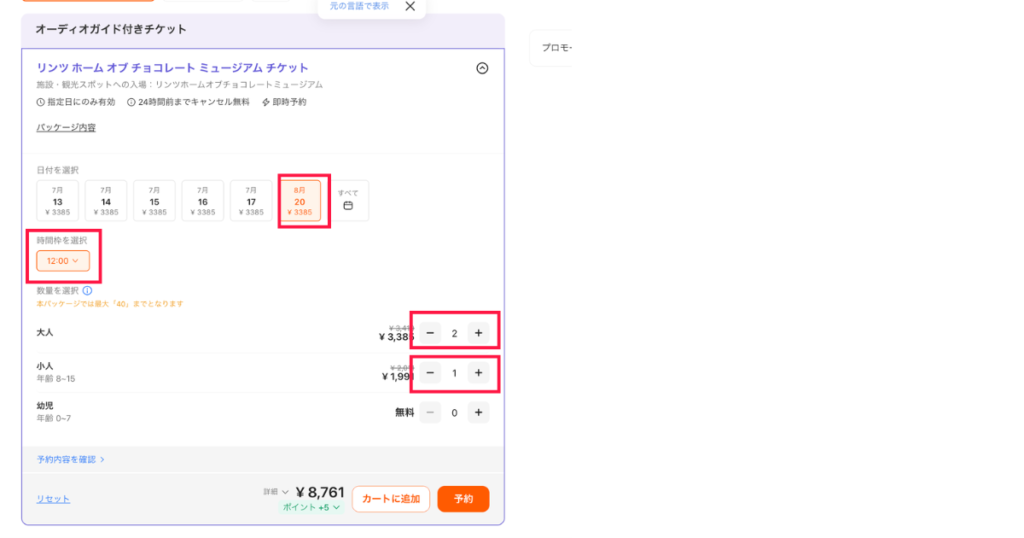Click the orange 予約 button

tap(463, 499)
